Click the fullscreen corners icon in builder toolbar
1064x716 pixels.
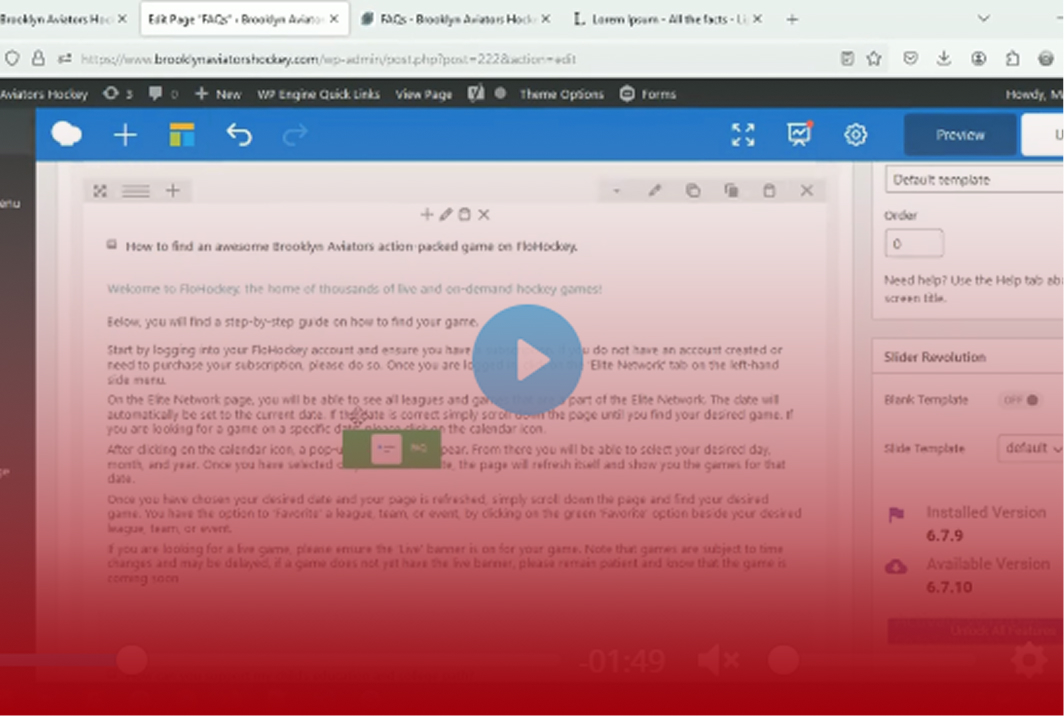click(743, 134)
